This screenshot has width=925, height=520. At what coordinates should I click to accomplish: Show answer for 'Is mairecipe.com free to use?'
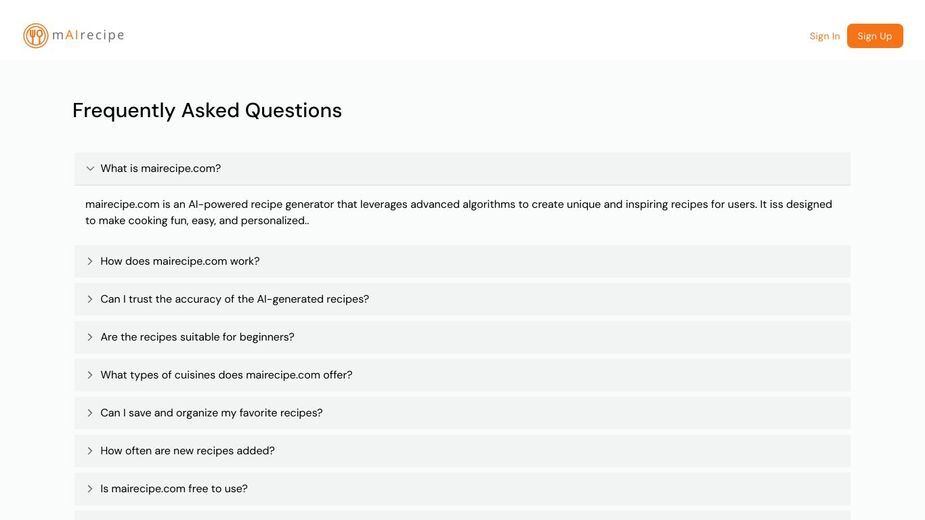[x=462, y=489]
